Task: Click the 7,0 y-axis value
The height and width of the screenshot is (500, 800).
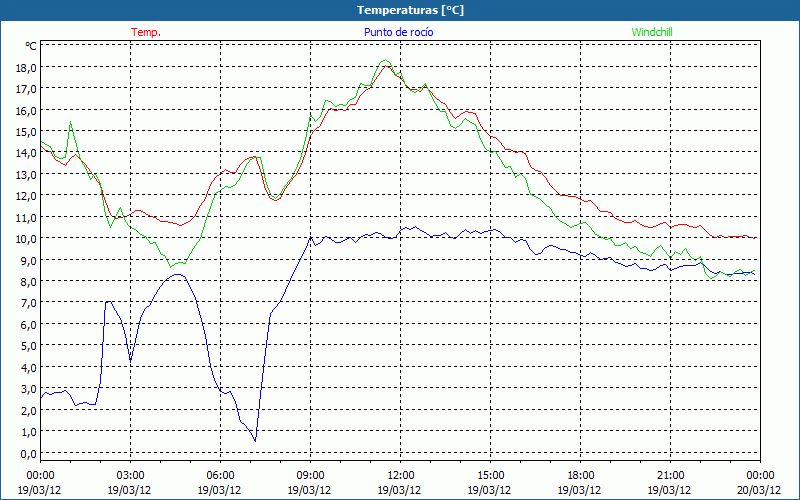Action: pos(29,303)
